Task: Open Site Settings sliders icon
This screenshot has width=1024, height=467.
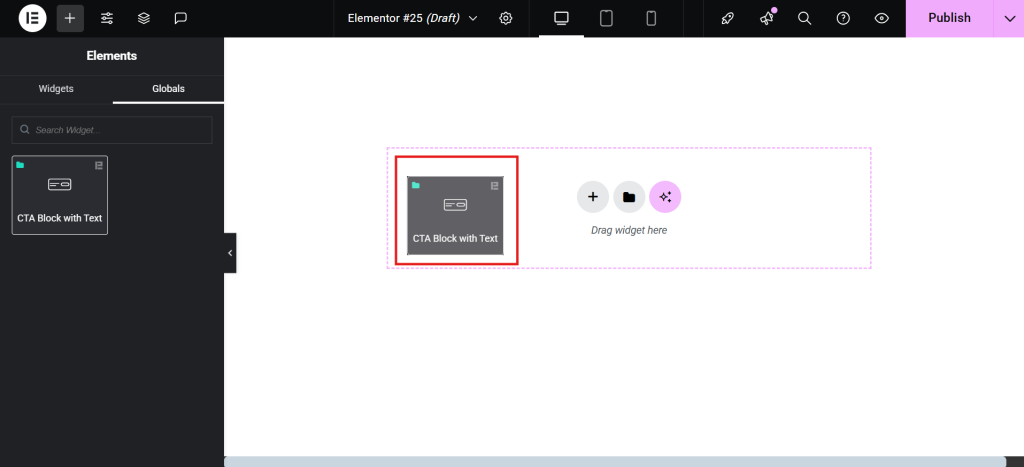Action: (107, 18)
